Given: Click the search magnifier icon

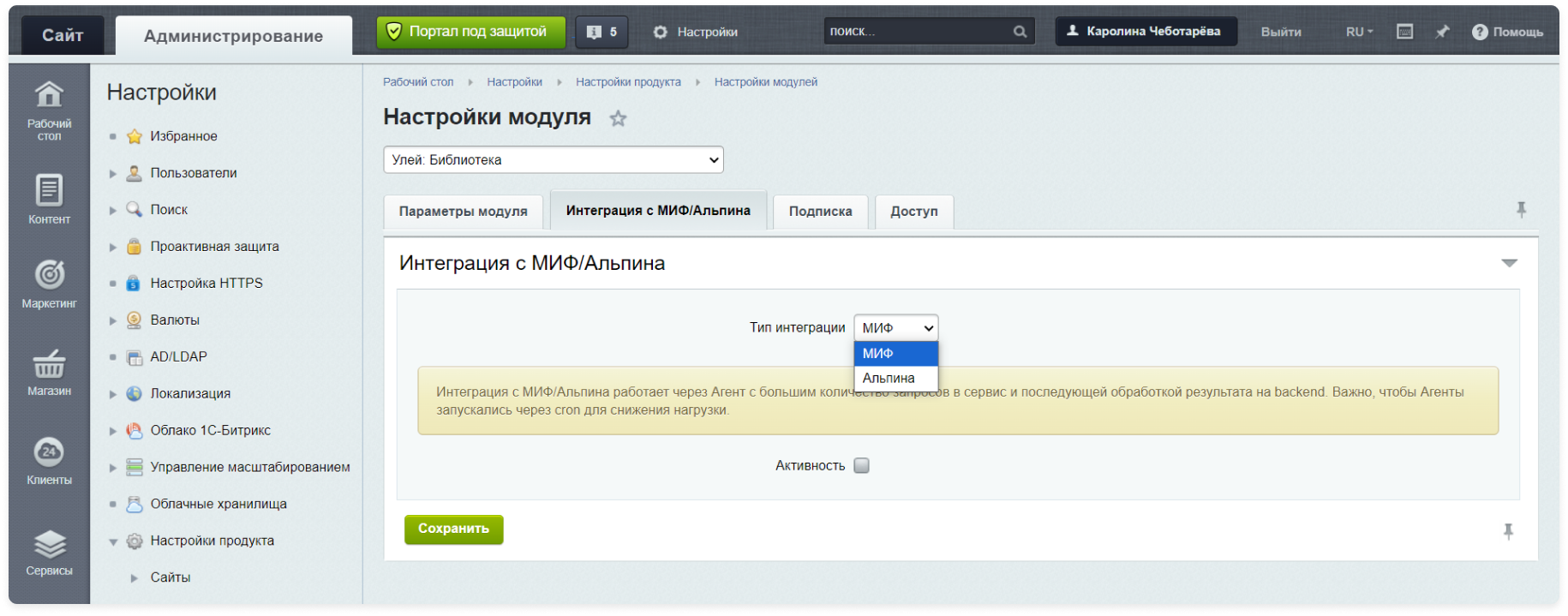Looking at the screenshot, I should click(1020, 32).
